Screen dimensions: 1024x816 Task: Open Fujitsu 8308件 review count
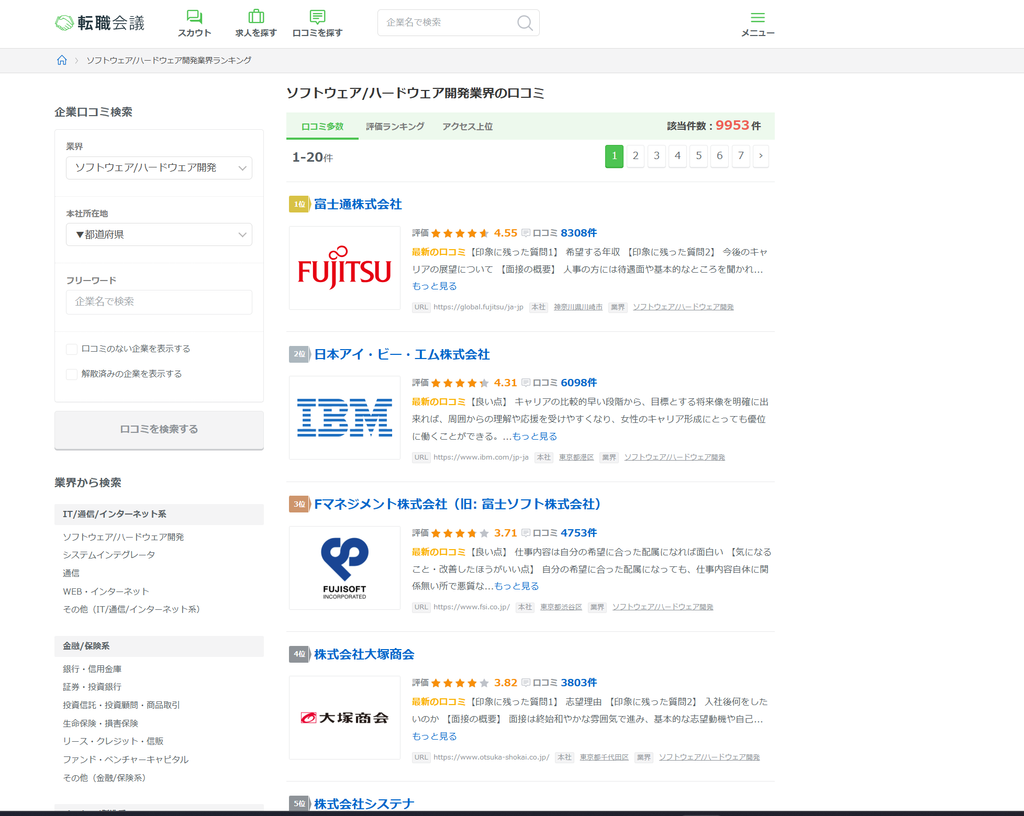[579, 233]
